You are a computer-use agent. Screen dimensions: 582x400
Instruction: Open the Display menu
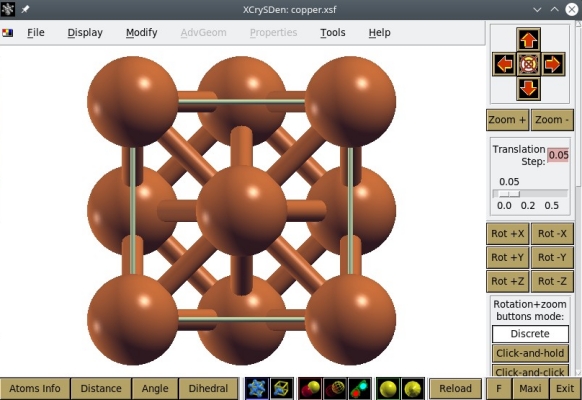[x=85, y=33]
